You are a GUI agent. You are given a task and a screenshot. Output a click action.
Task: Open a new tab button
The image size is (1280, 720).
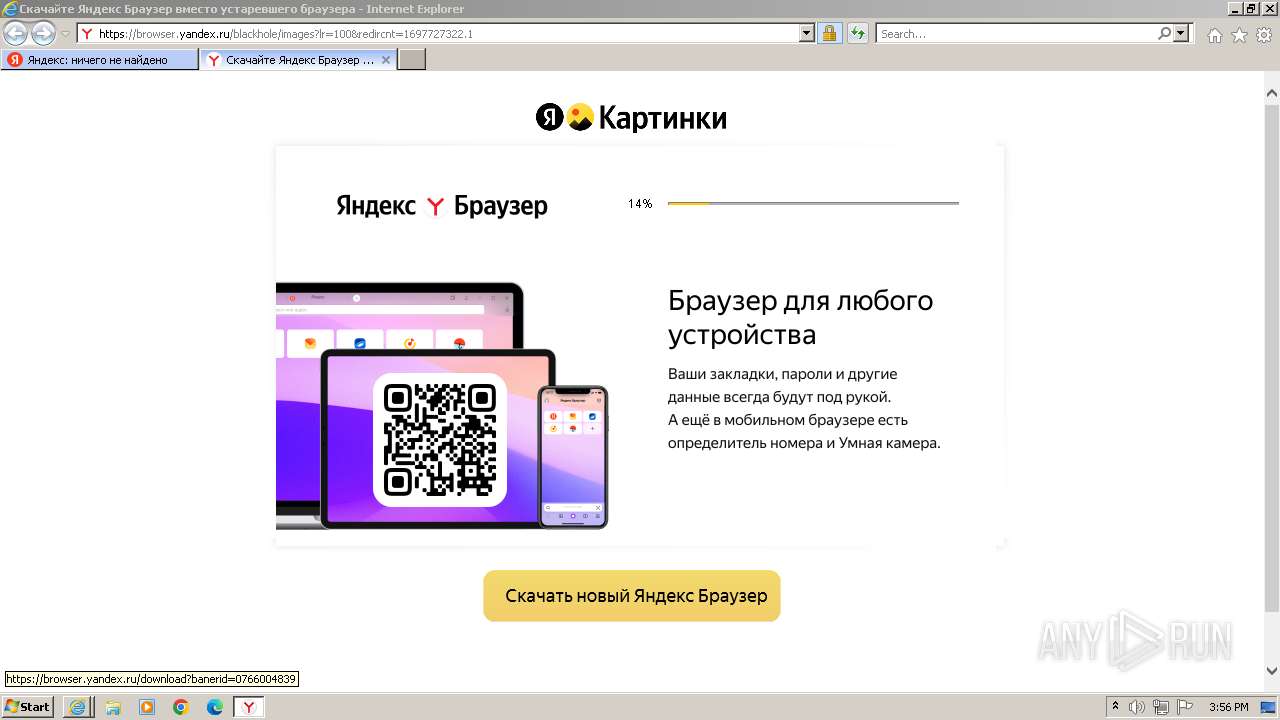click(412, 60)
